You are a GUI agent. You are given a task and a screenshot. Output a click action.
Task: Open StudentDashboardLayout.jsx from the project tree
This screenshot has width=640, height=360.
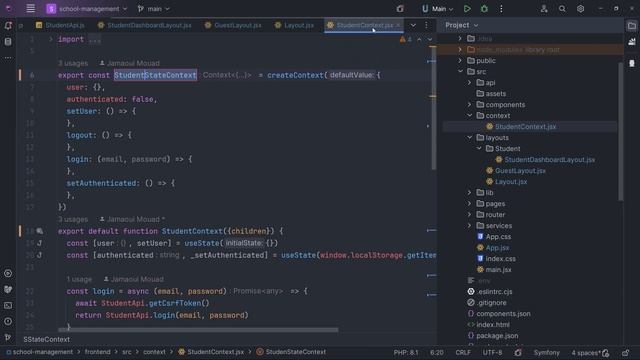pyautogui.click(x=549, y=160)
